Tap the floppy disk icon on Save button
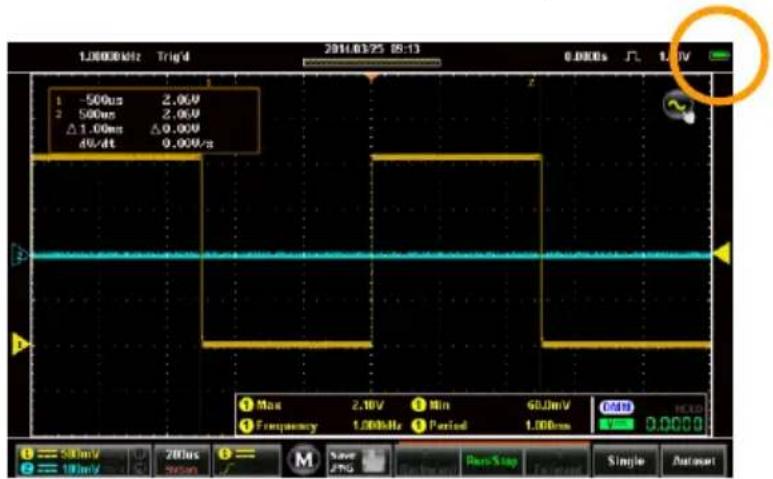Screen dimensions: 773x479 [x=375, y=460]
